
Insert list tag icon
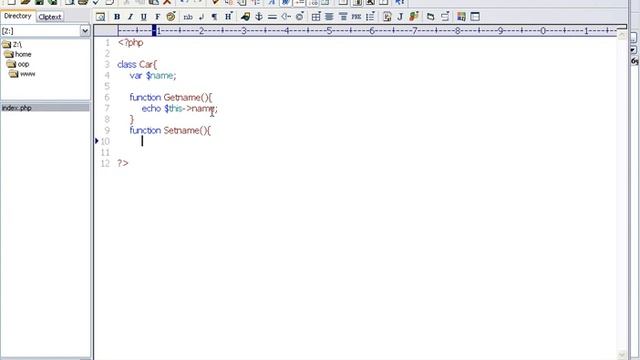pos(370,17)
